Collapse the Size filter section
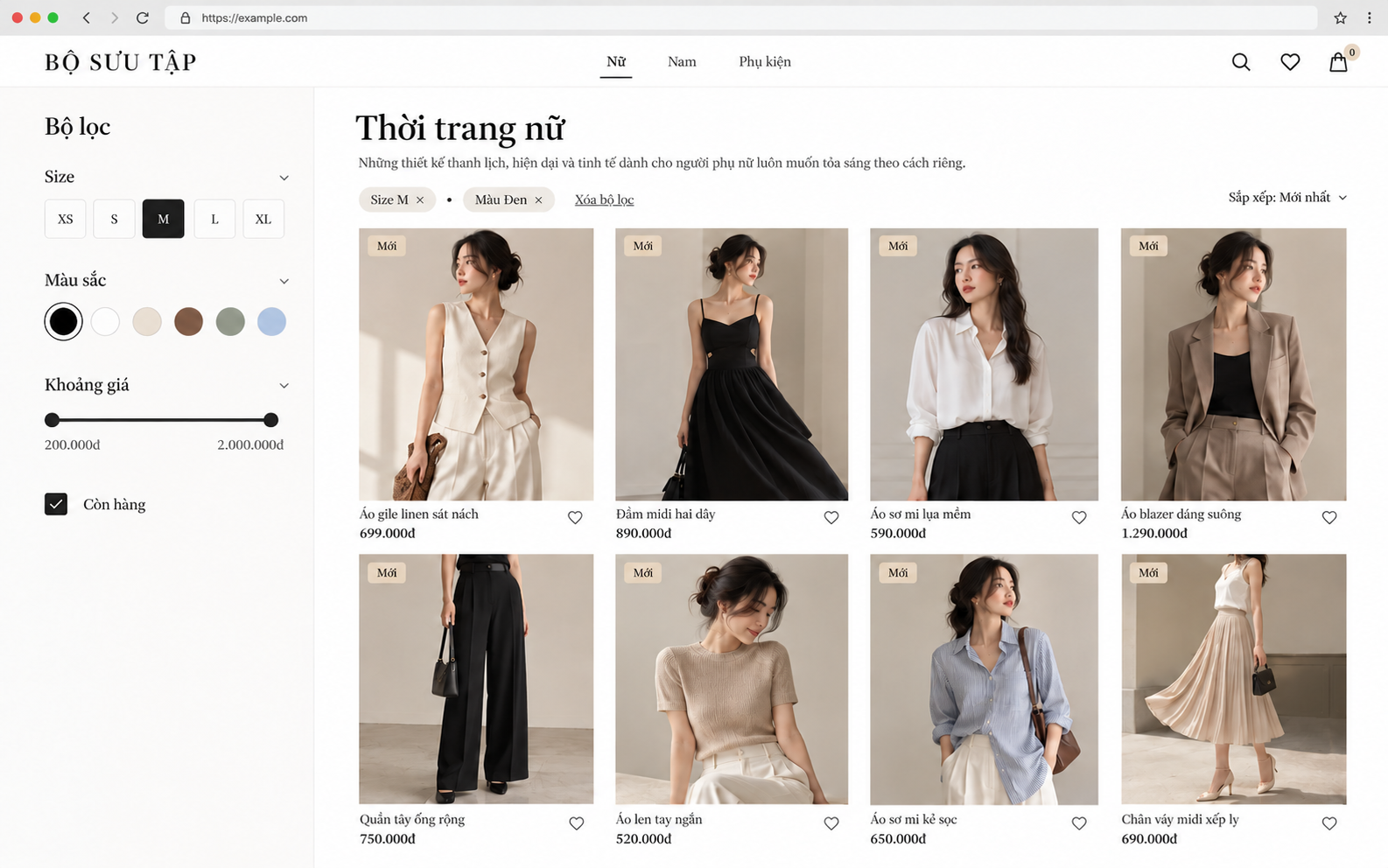1388x868 pixels. click(x=284, y=178)
